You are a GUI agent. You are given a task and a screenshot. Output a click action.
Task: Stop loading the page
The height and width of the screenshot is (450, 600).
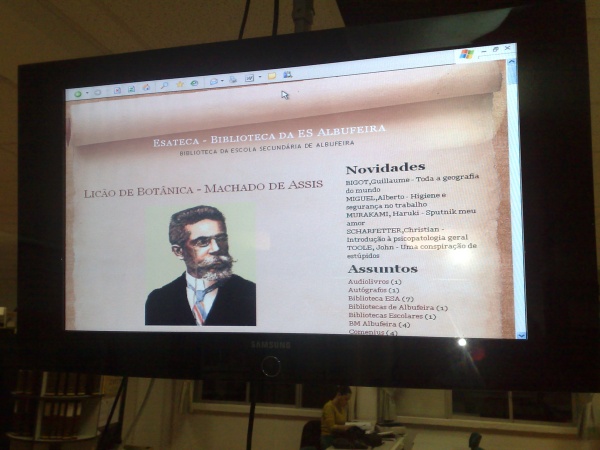click(x=117, y=90)
